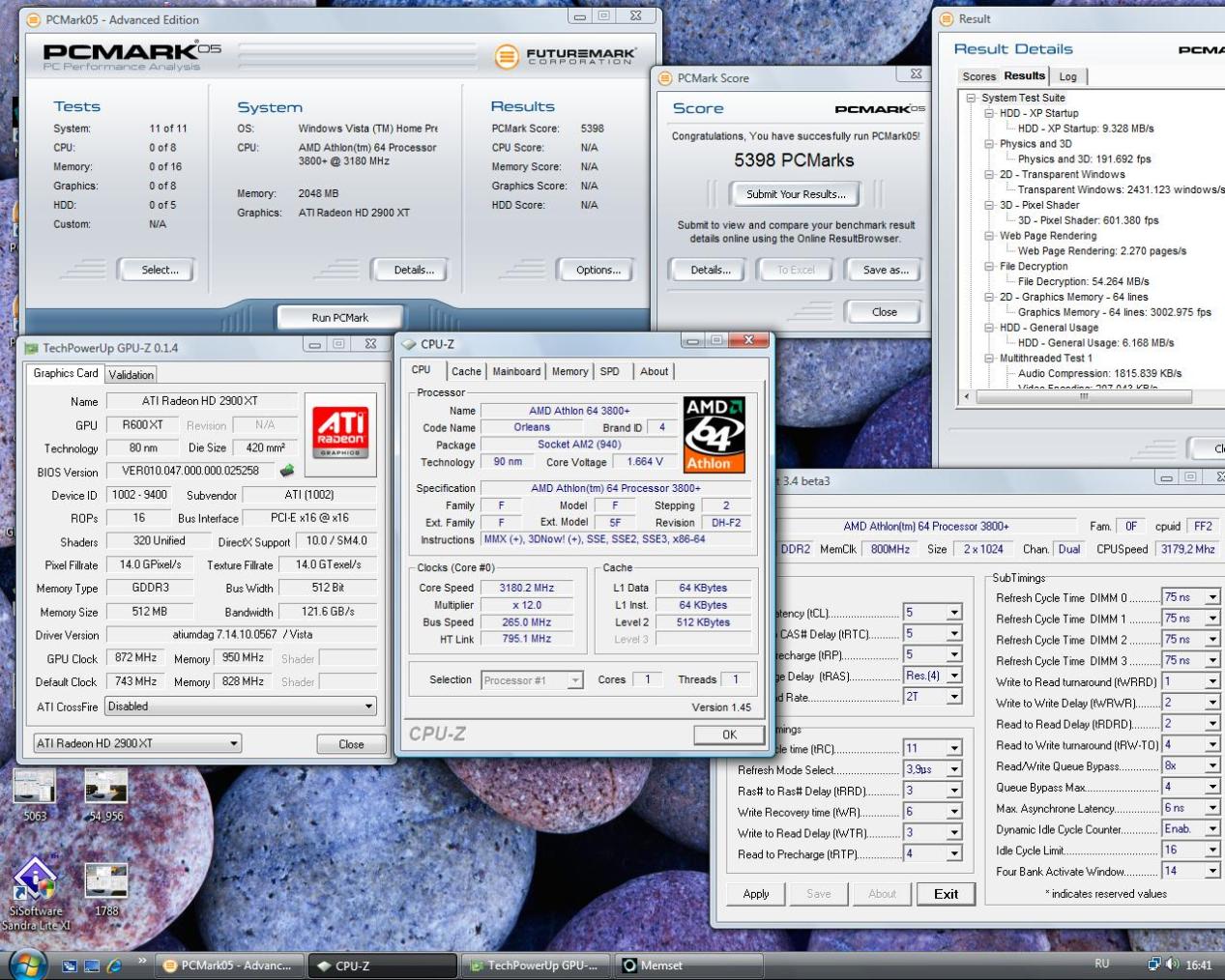This screenshot has width=1225, height=980.
Task: Click the Result window title icon
Action: [946, 18]
